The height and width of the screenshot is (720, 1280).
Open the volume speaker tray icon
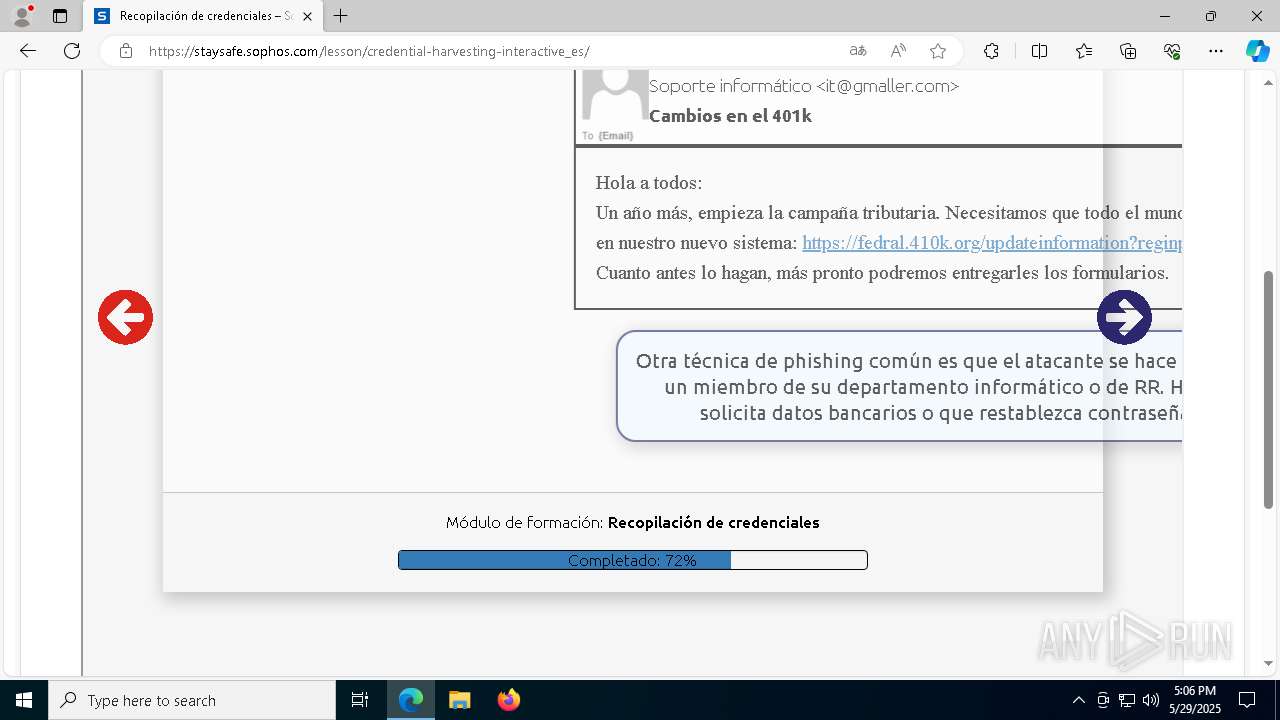point(1151,700)
